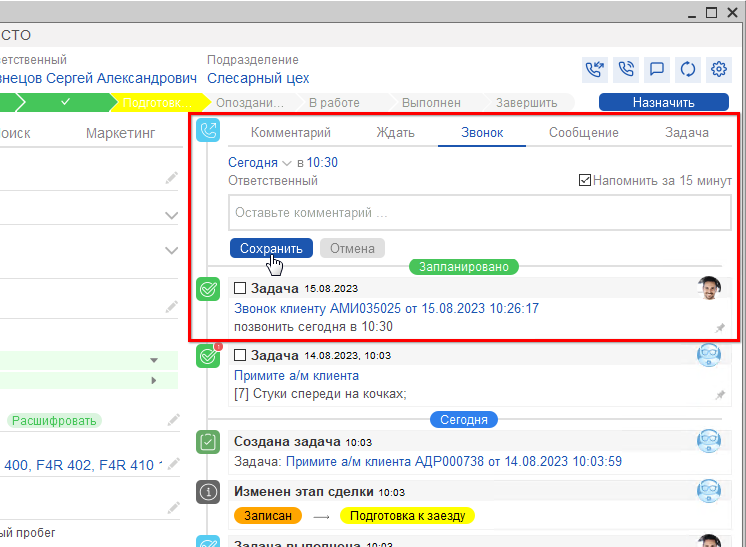Image resolution: width=746 pixels, height=547 pixels.
Task: Click the refresh arrows icon
Action: click(688, 69)
